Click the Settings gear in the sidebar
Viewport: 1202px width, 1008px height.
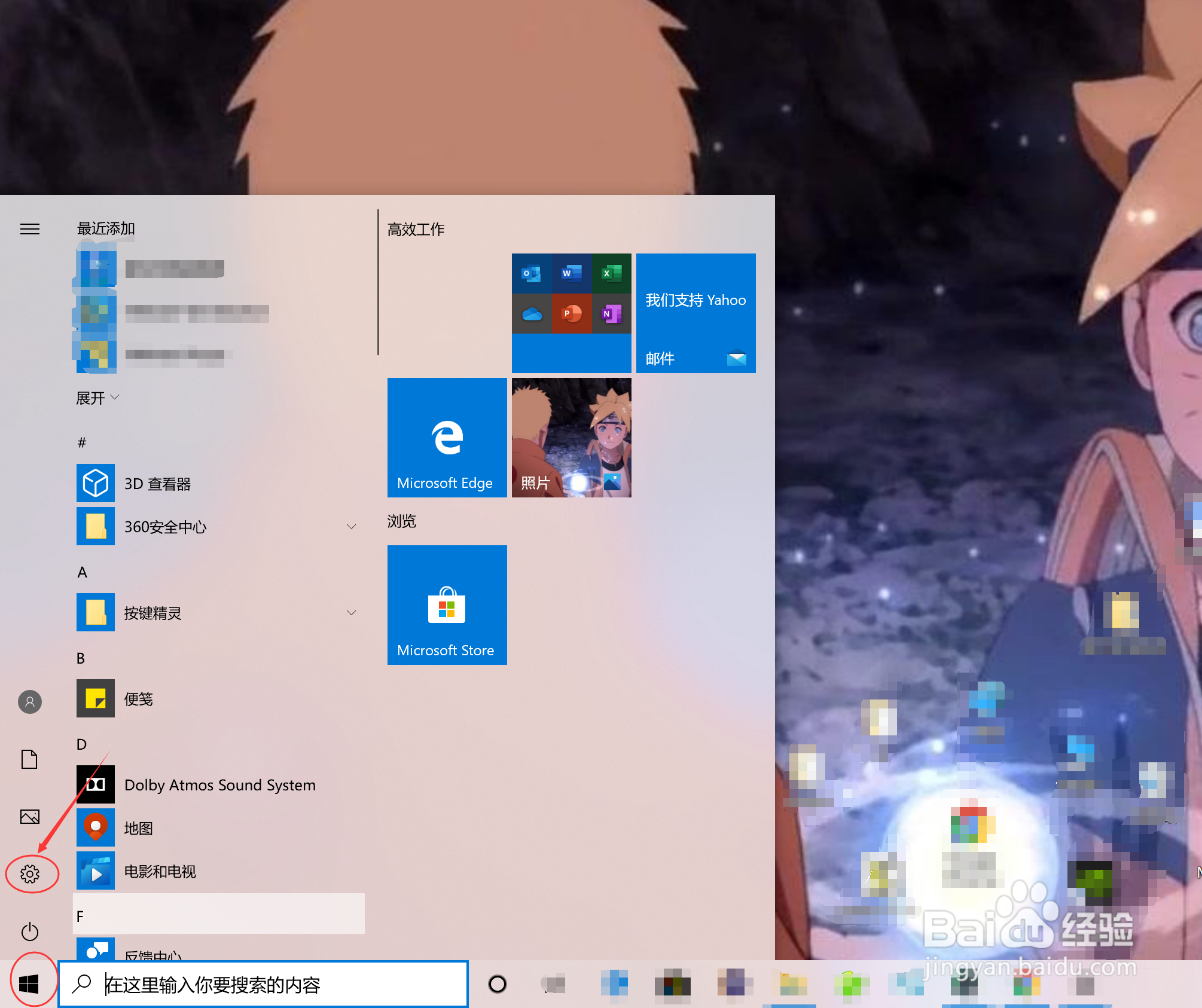(30, 873)
